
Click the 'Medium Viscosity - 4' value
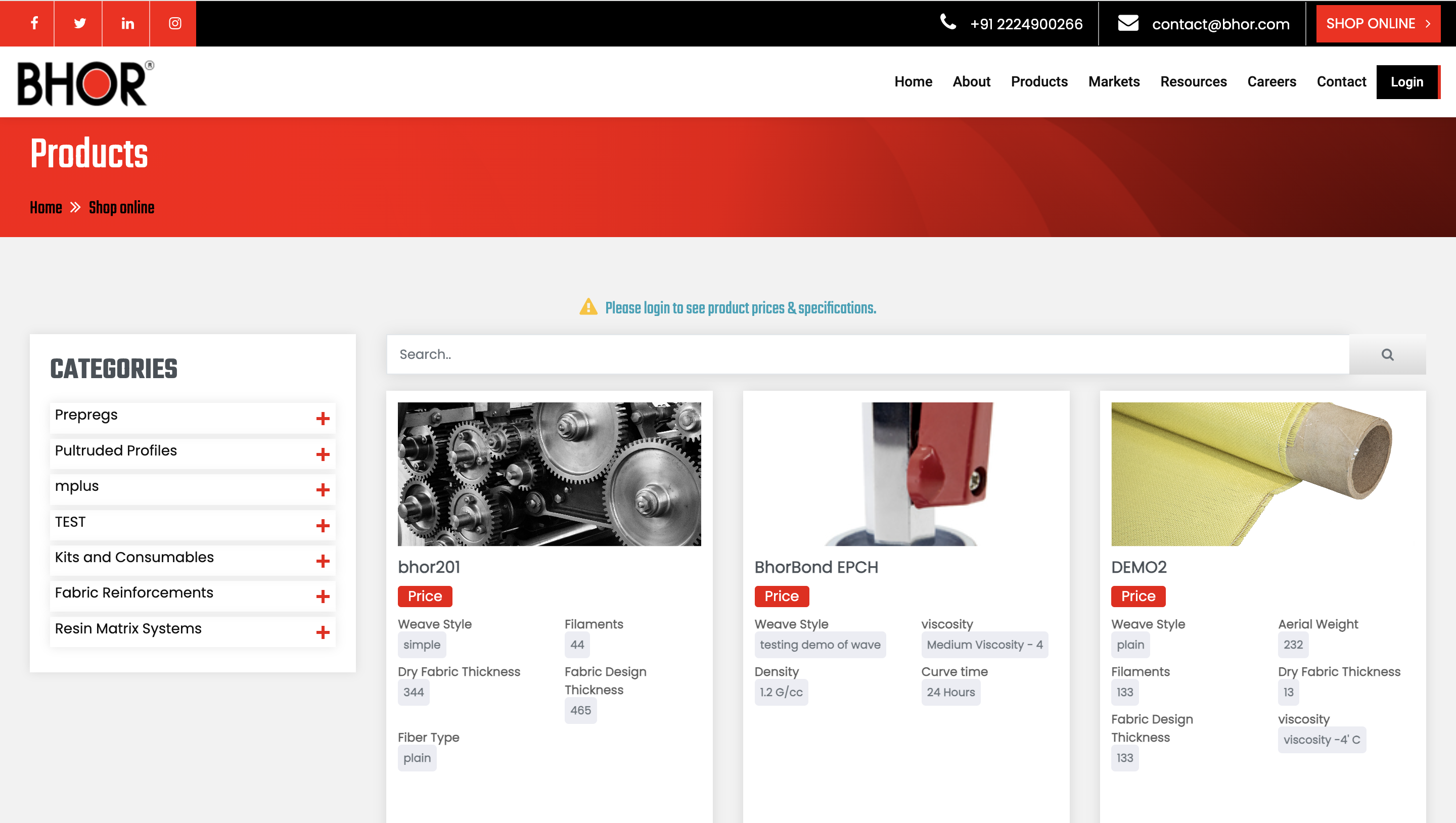pyautogui.click(x=984, y=645)
